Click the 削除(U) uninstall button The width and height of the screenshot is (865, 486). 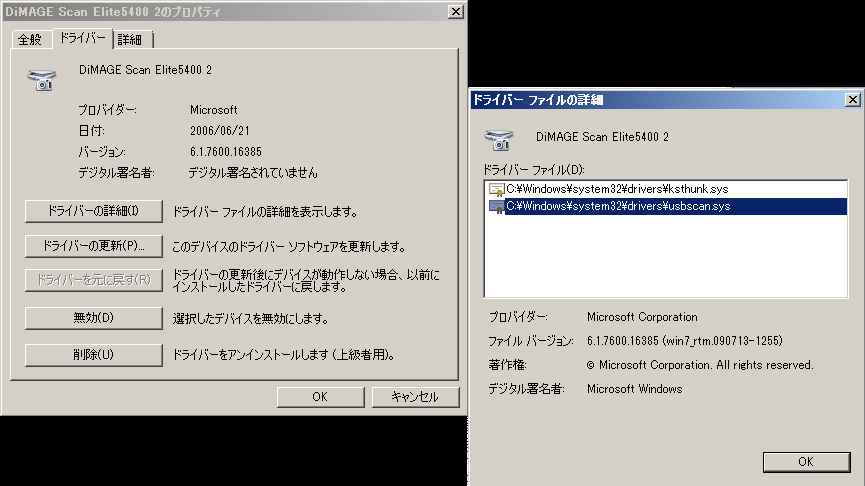click(x=94, y=355)
